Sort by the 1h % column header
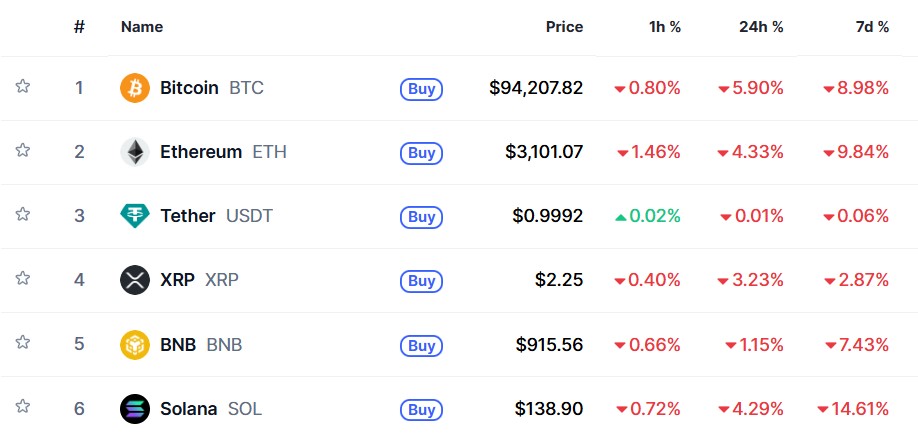This screenshot has height=438, width=918. coord(665,27)
